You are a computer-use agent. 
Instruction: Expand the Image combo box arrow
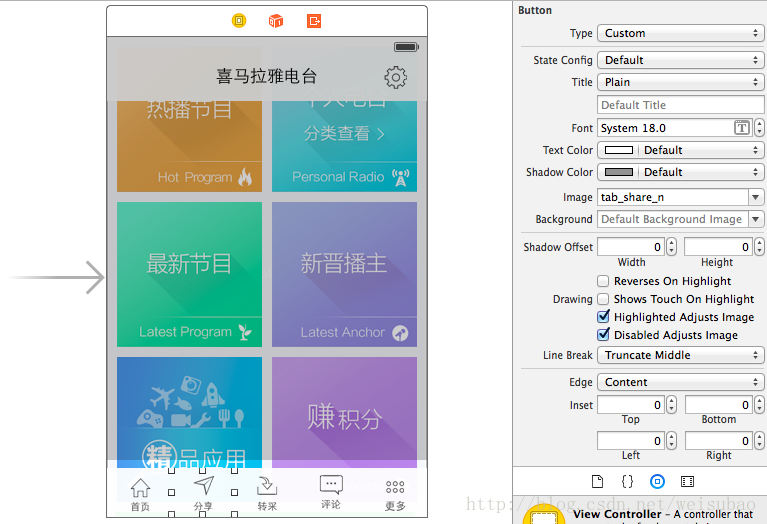756,197
